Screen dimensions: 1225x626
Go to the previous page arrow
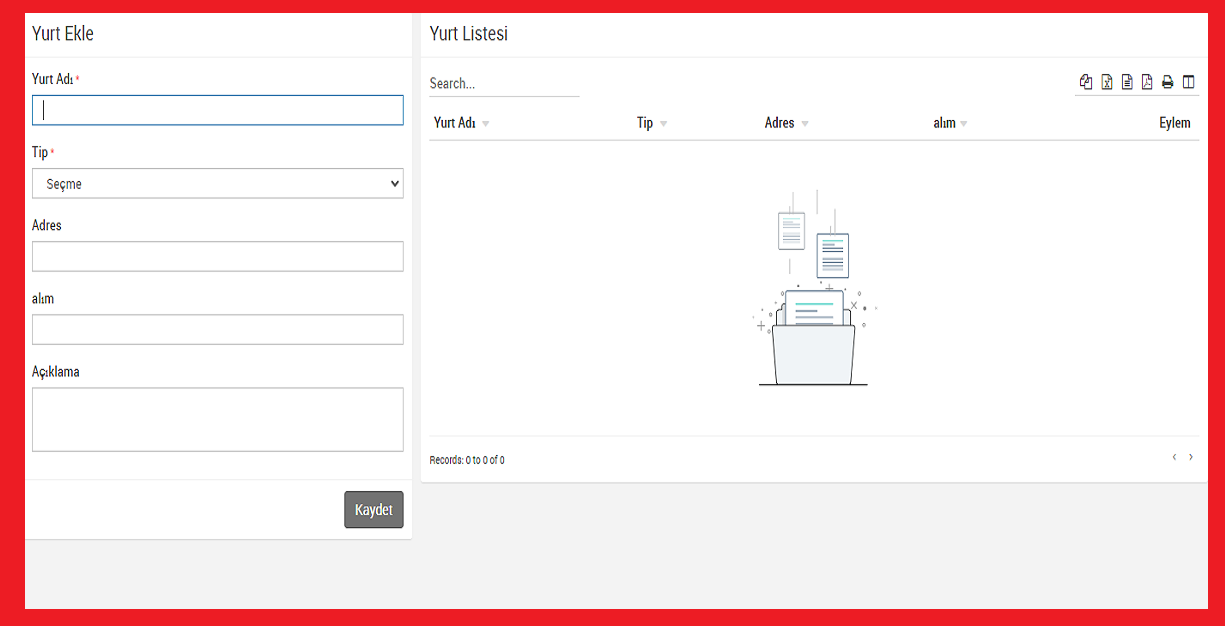coord(1174,457)
